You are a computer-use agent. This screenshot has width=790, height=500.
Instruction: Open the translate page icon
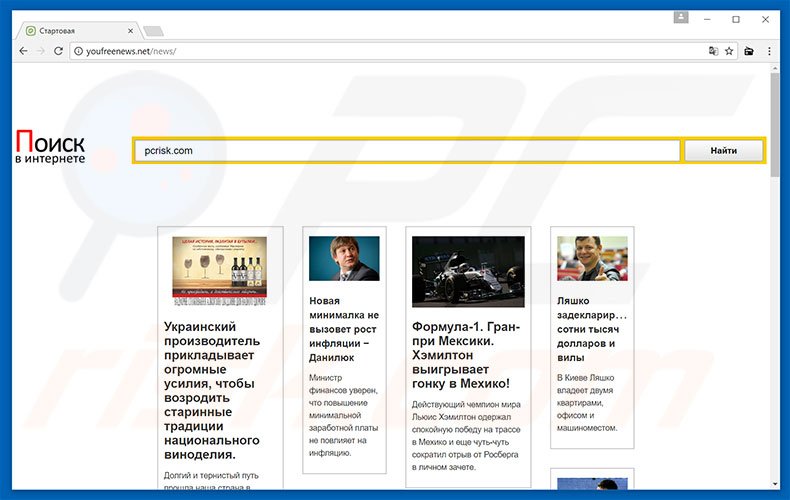pos(713,51)
